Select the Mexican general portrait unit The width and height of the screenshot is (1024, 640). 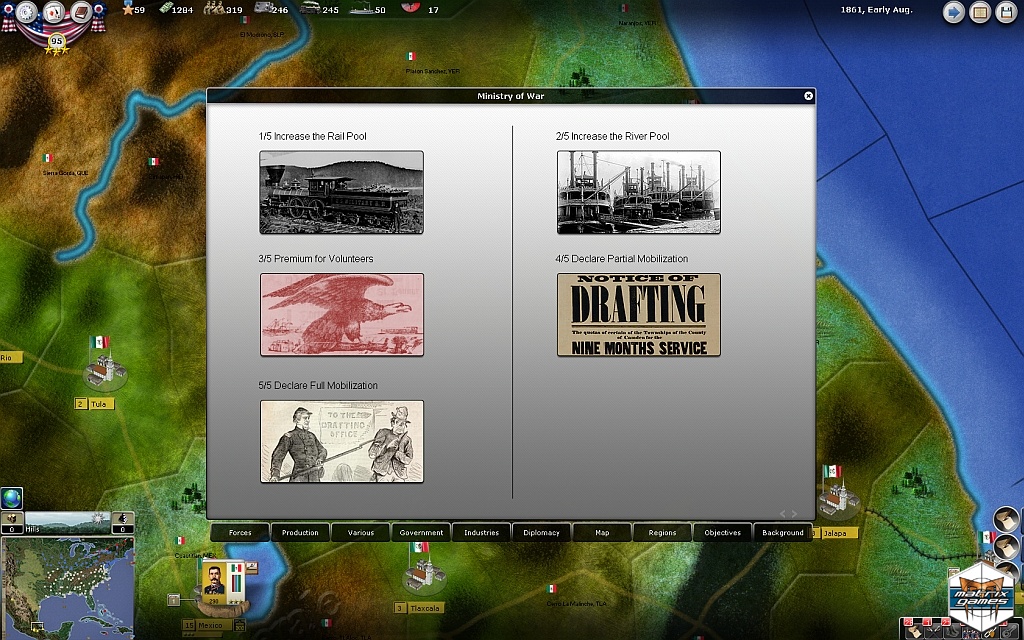tap(214, 580)
